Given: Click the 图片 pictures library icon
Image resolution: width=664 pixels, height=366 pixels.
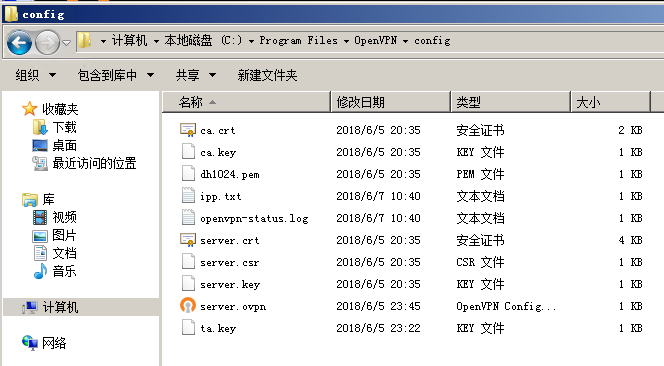Looking at the screenshot, I should coord(40,236).
